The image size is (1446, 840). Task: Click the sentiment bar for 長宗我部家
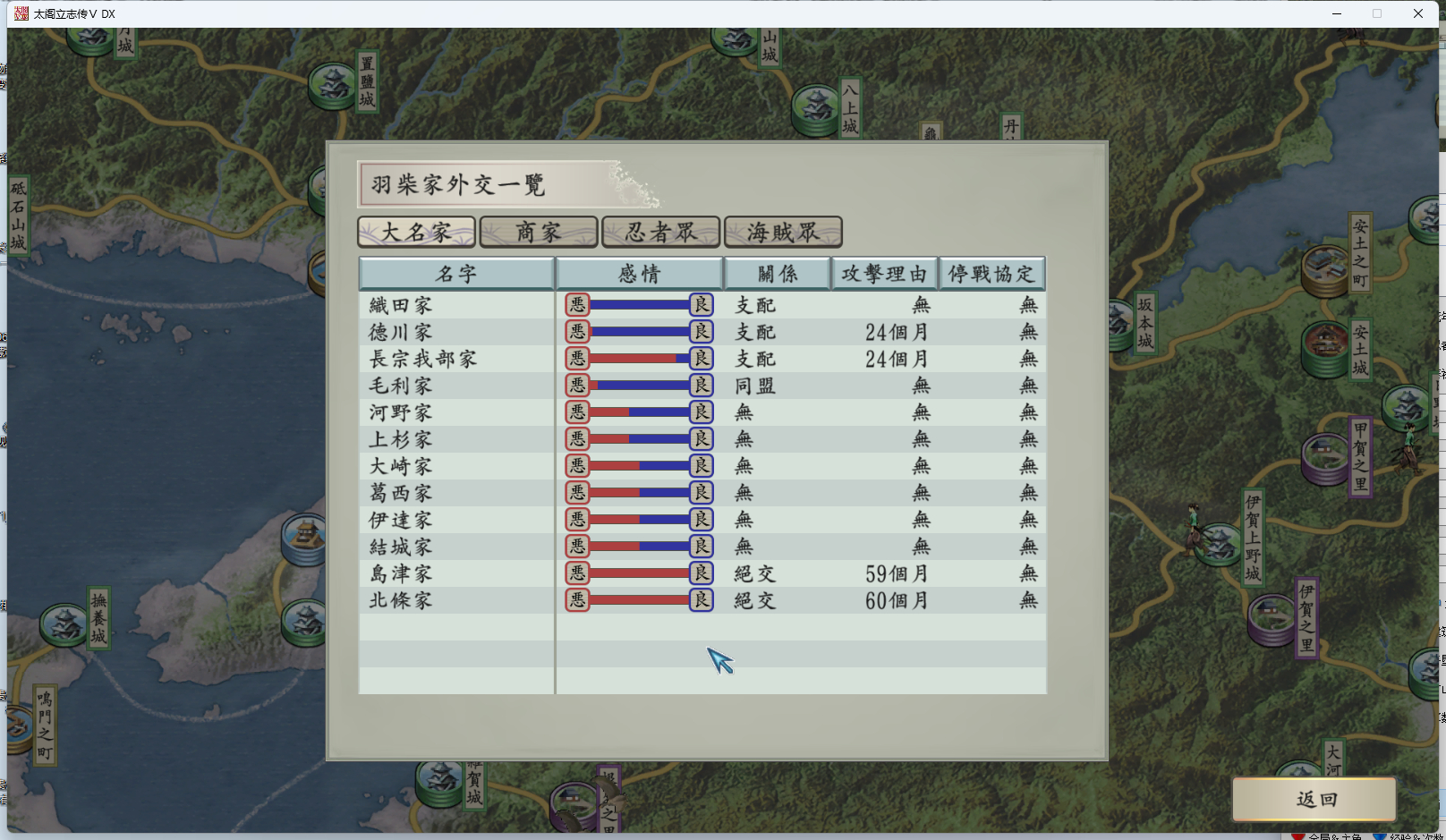640,359
